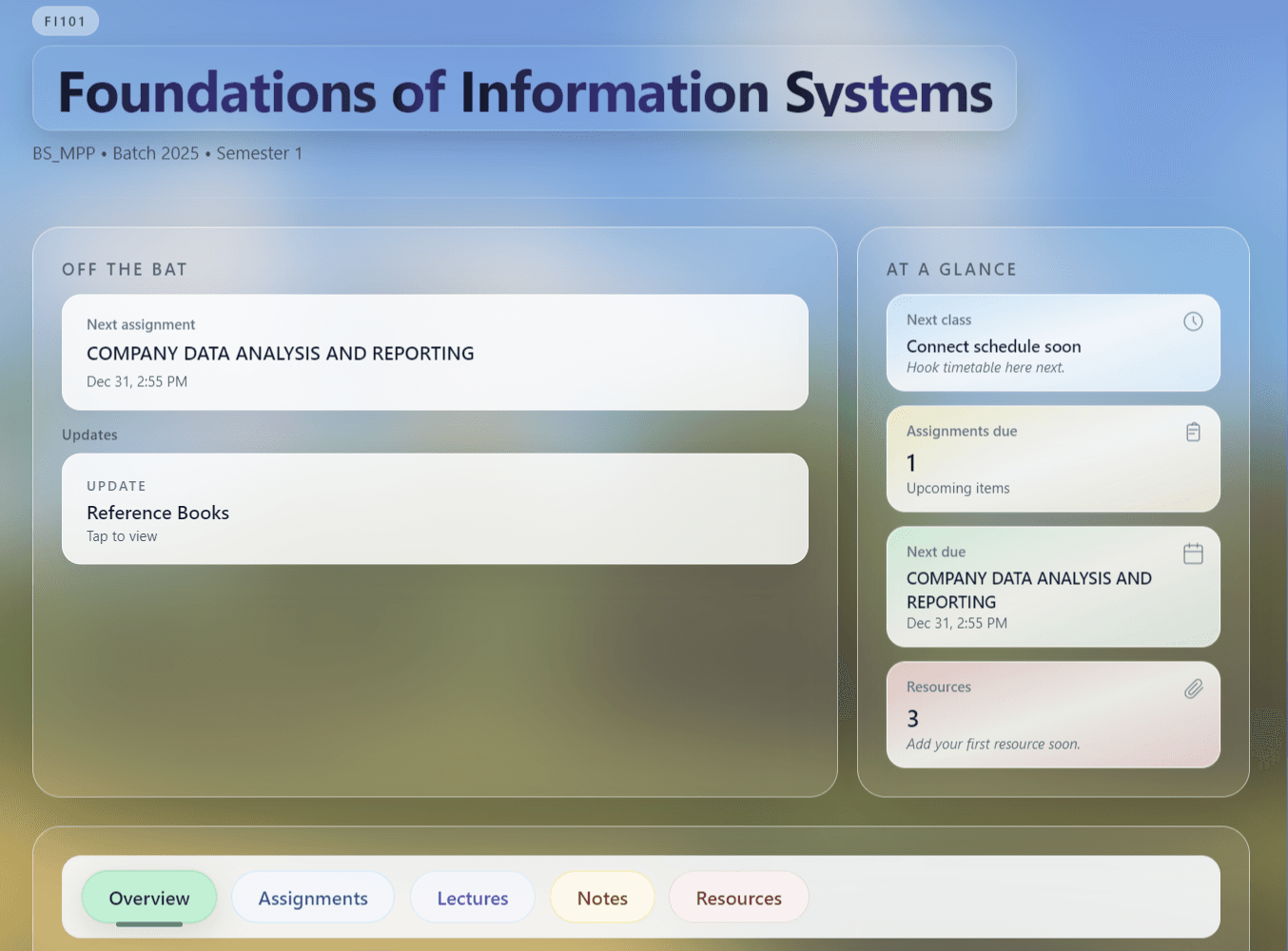Select the FI101 course code badge
Image resolution: width=1288 pixels, height=951 pixels.
[65, 20]
